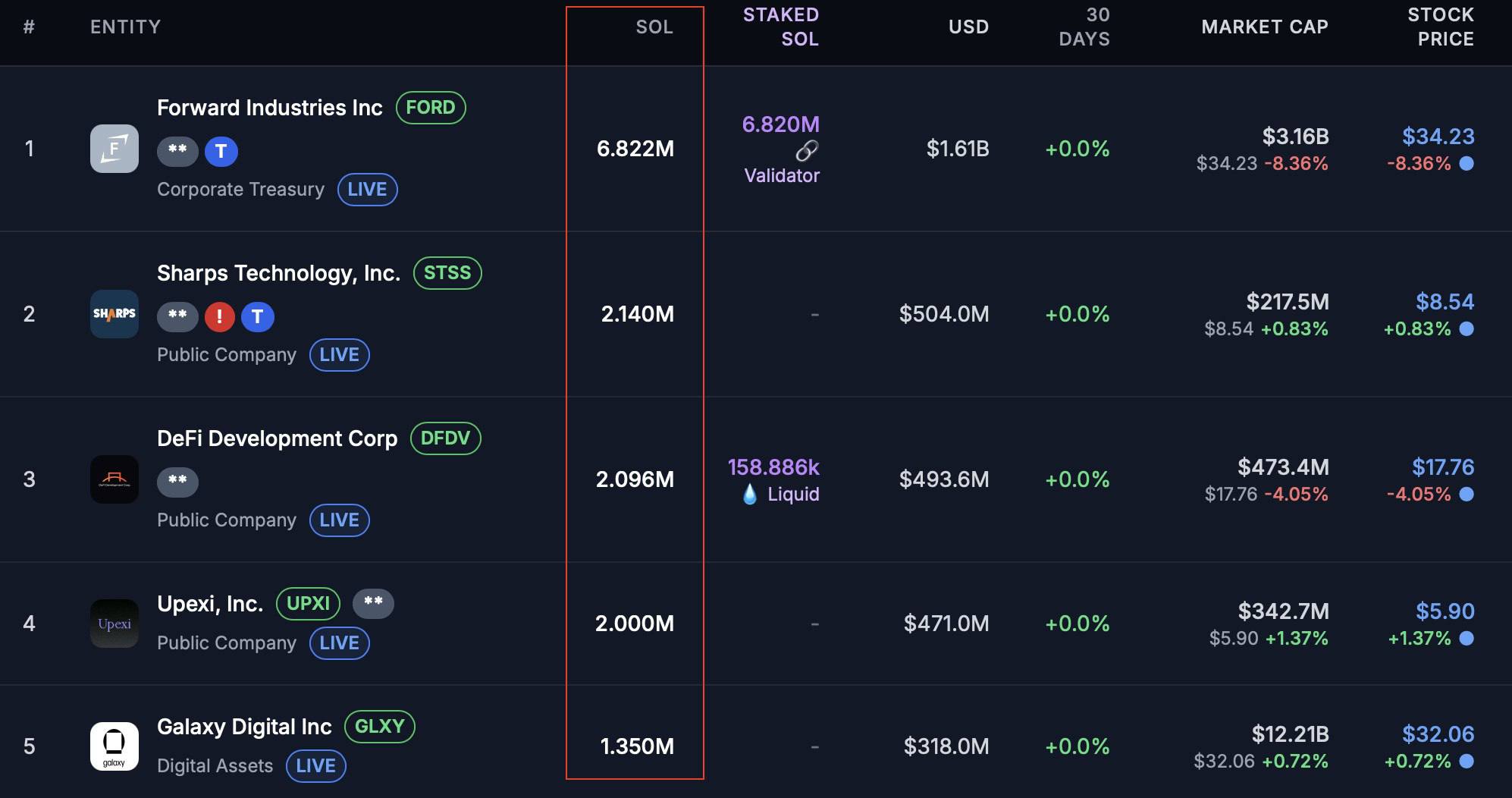This screenshot has height=798, width=1512.
Task: Click the blue dot beside Sharps stock change
Action: [1467, 328]
